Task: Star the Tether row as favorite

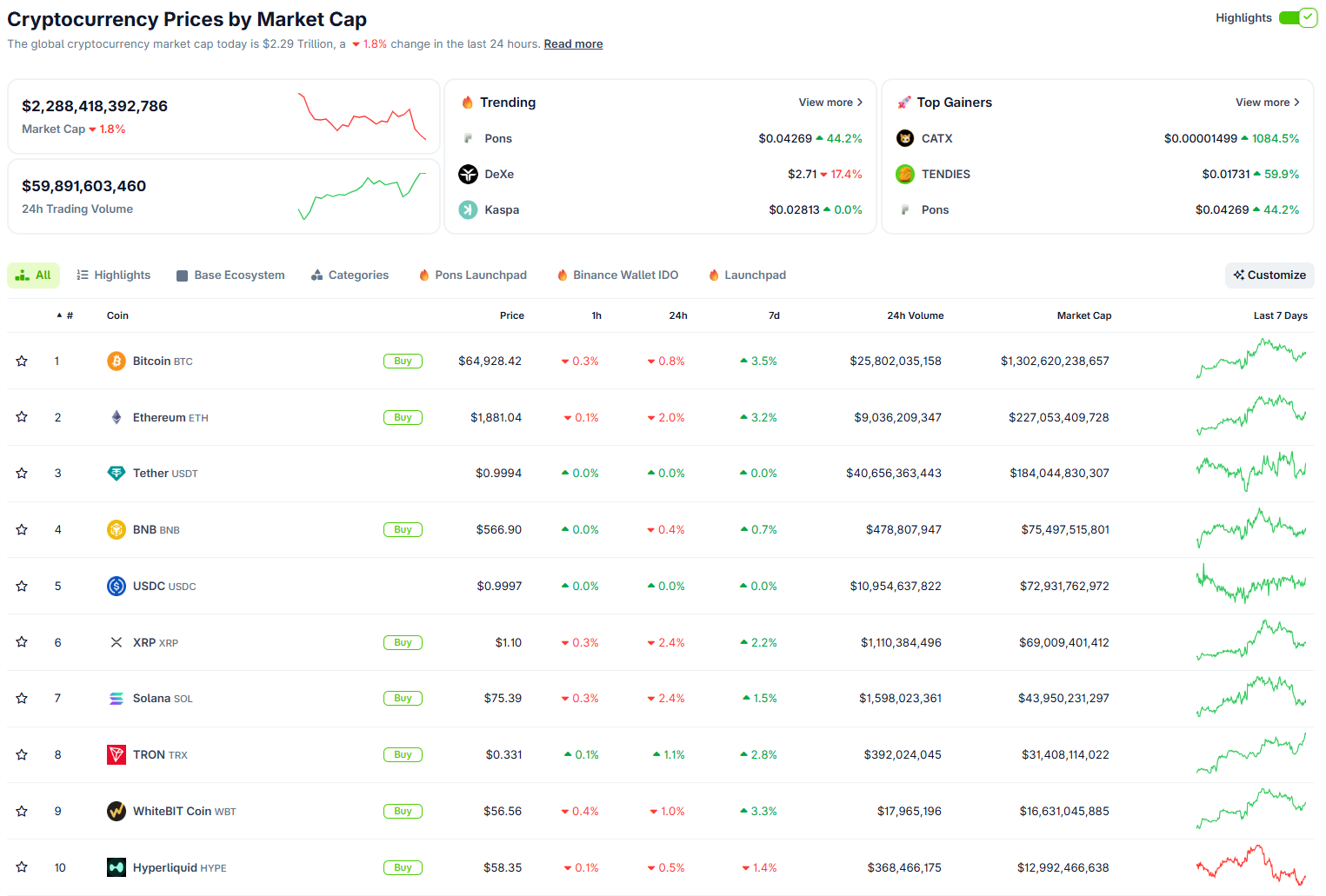Action: pyautogui.click(x=22, y=473)
